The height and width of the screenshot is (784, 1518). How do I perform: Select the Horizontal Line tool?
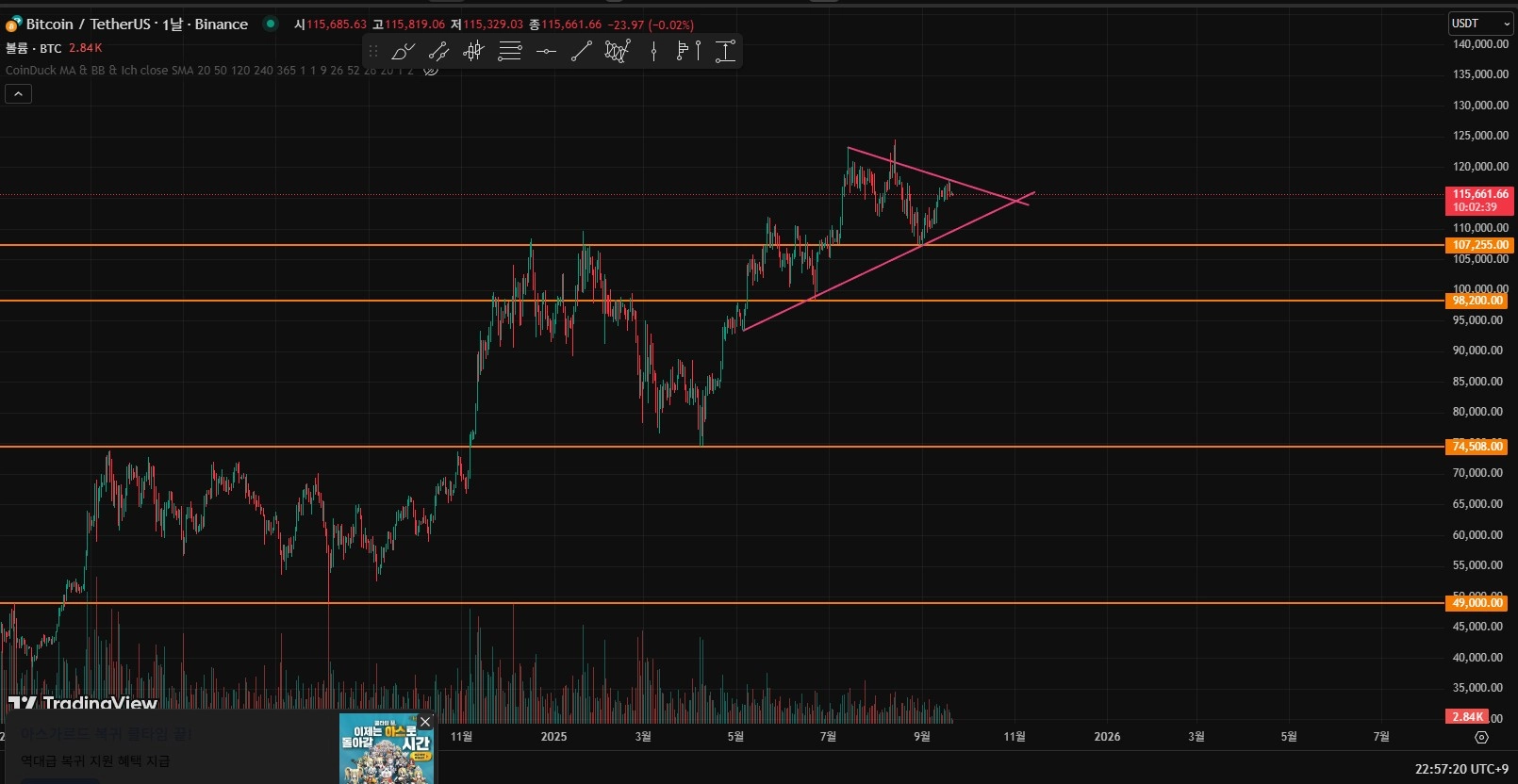click(546, 52)
